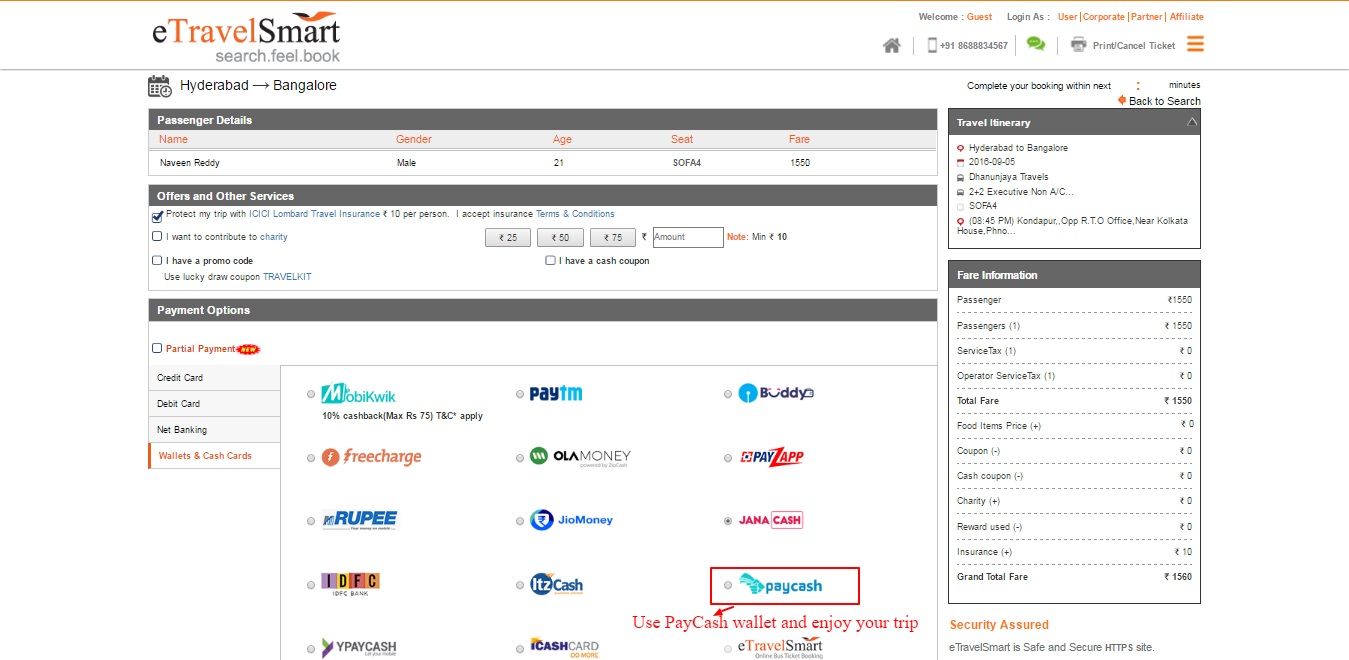The height and width of the screenshot is (660, 1349).
Task: Click passenger name Naveen Reddy
Action: (x=190, y=163)
